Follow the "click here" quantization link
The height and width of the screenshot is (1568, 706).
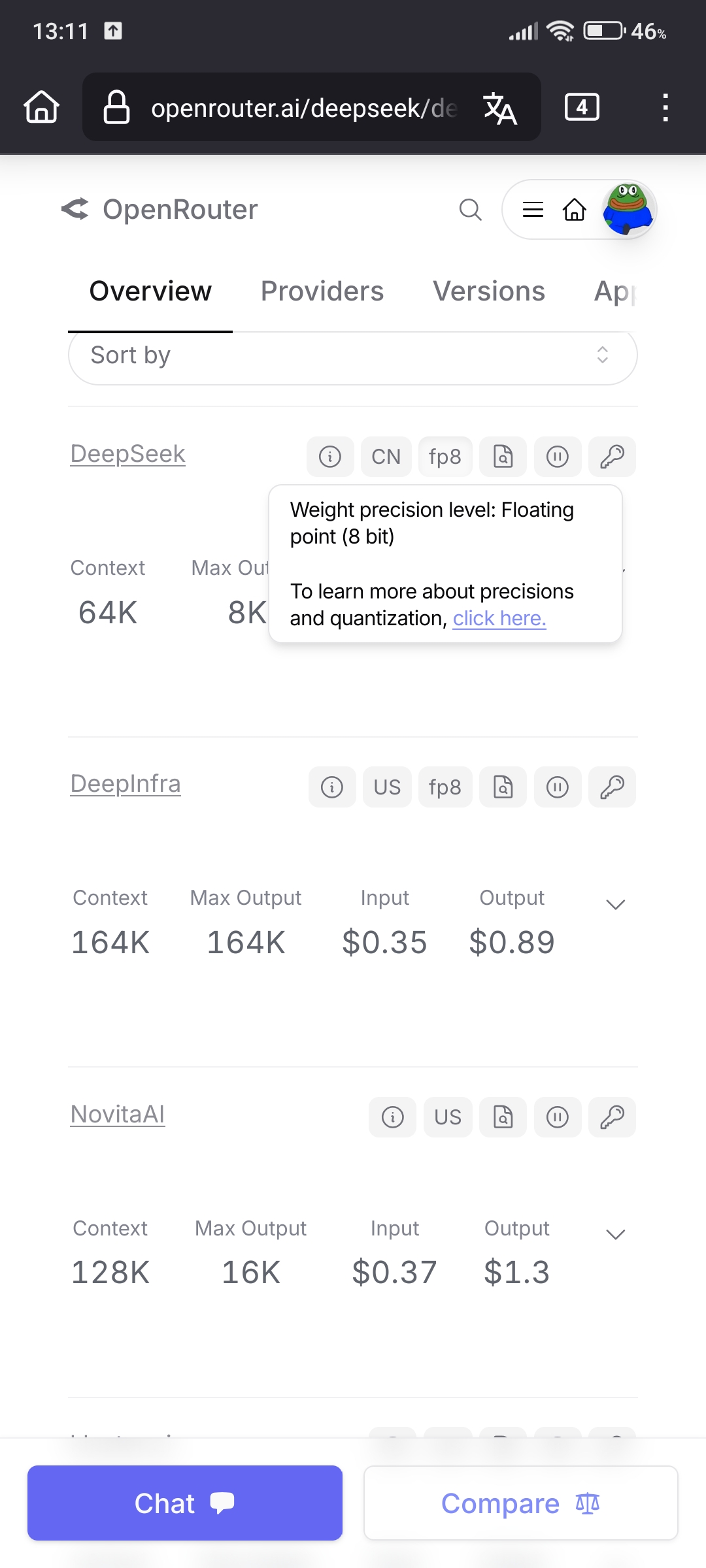[x=499, y=618]
